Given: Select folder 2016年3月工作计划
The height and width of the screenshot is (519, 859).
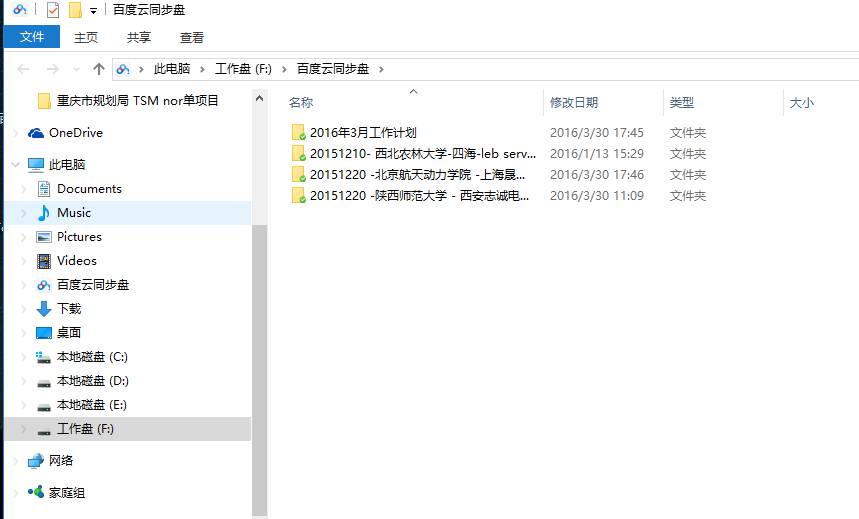Looking at the screenshot, I should [x=363, y=133].
